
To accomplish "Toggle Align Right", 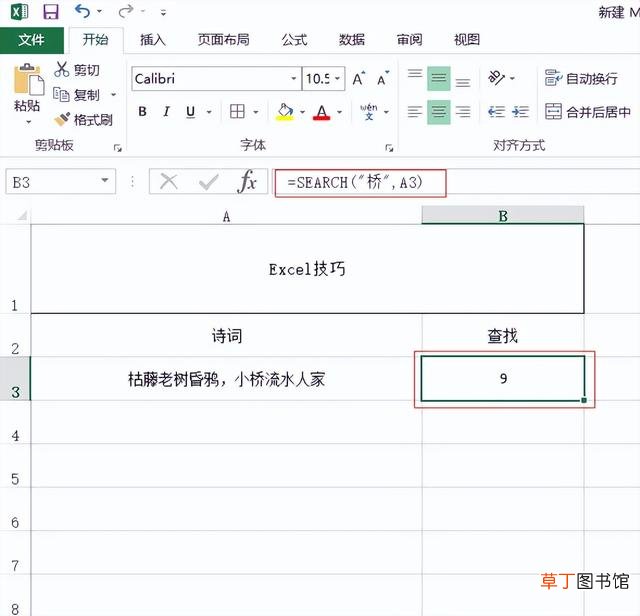I will tap(463, 112).
